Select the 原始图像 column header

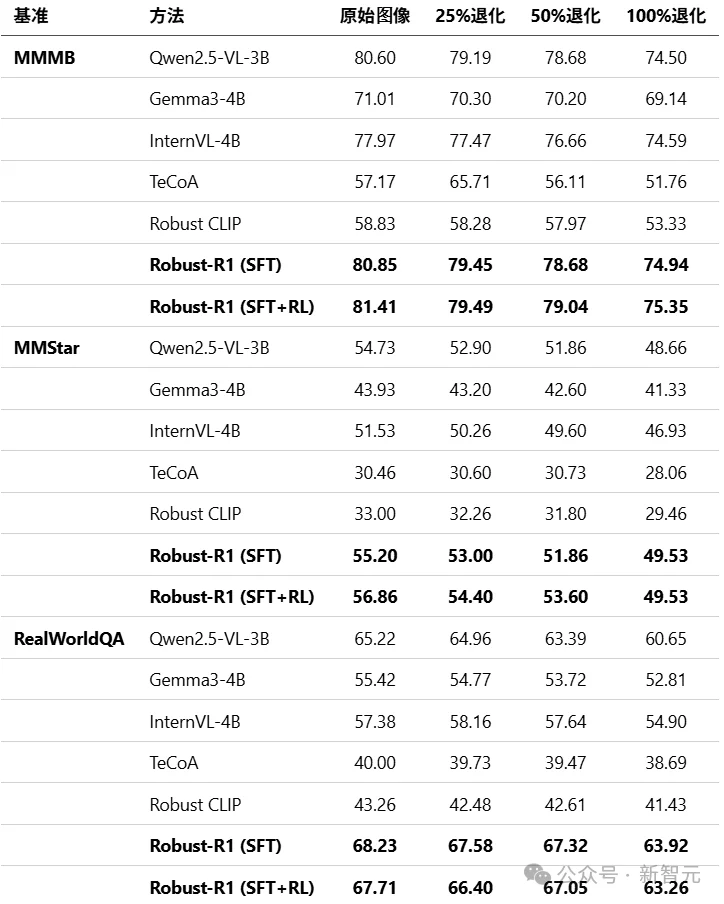(x=375, y=16)
